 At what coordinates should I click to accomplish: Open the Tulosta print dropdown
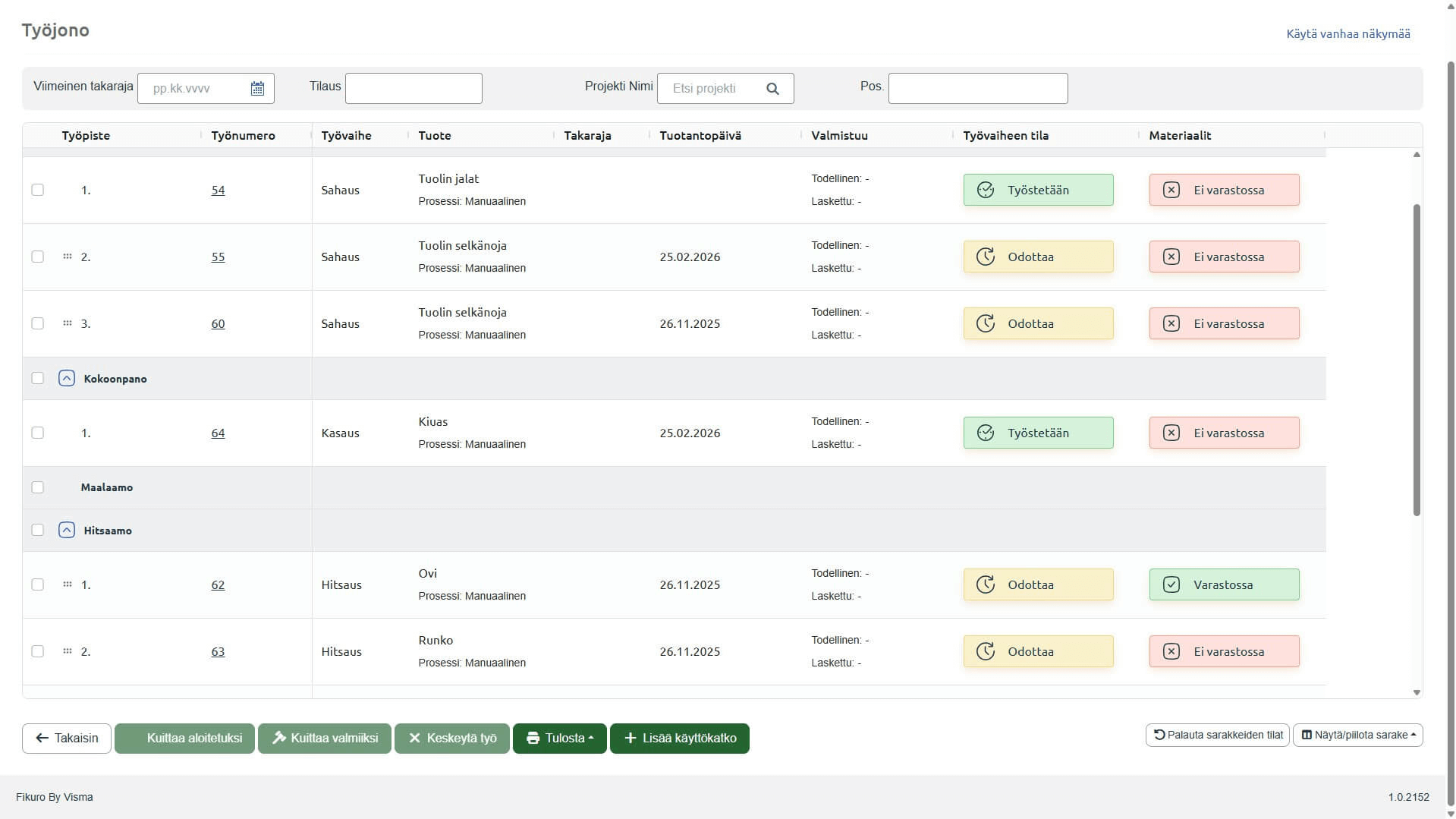tap(559, 738)
